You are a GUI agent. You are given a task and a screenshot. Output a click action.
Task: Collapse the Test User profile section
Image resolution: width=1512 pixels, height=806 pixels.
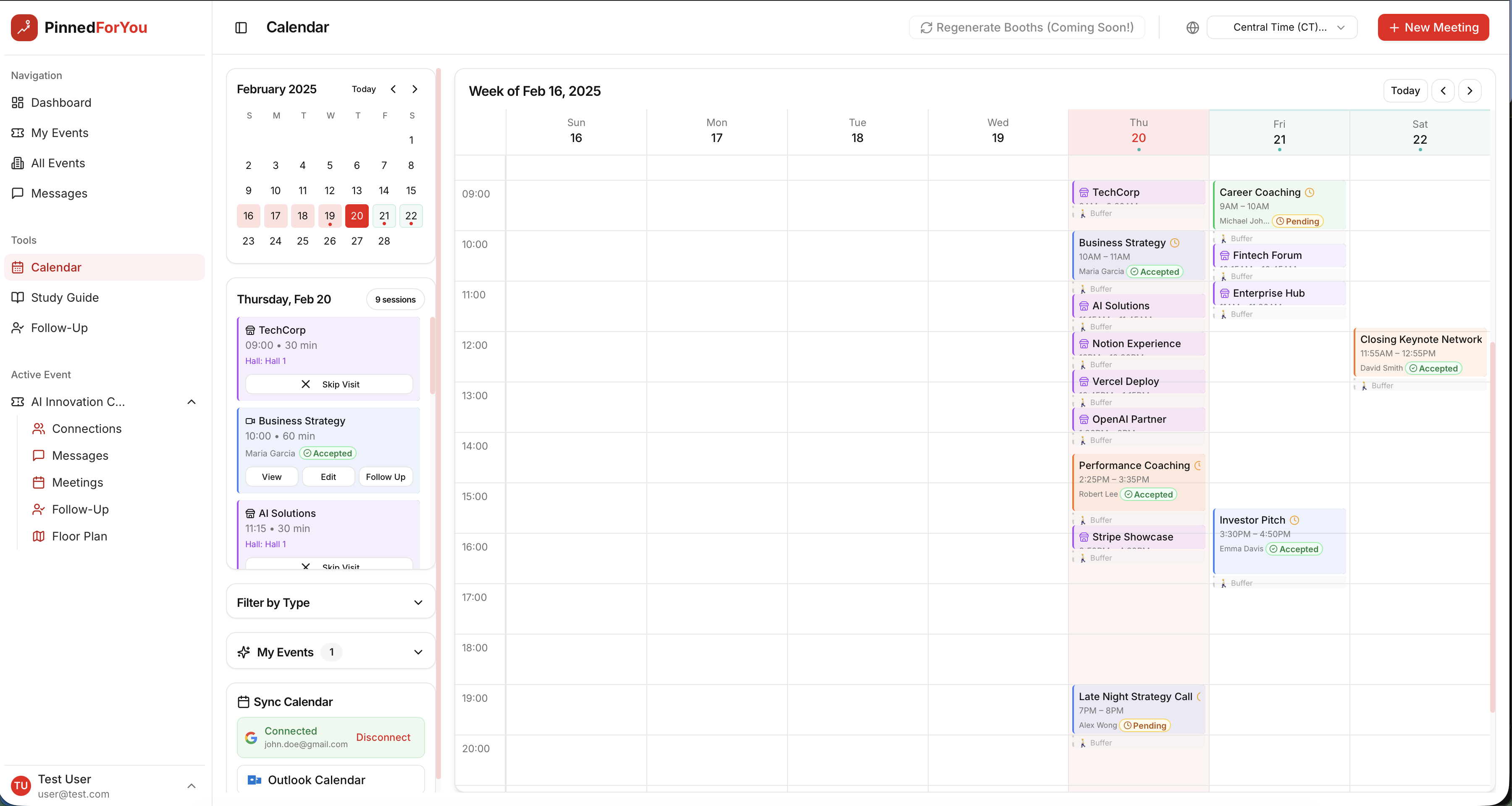(x=192, y=785)
